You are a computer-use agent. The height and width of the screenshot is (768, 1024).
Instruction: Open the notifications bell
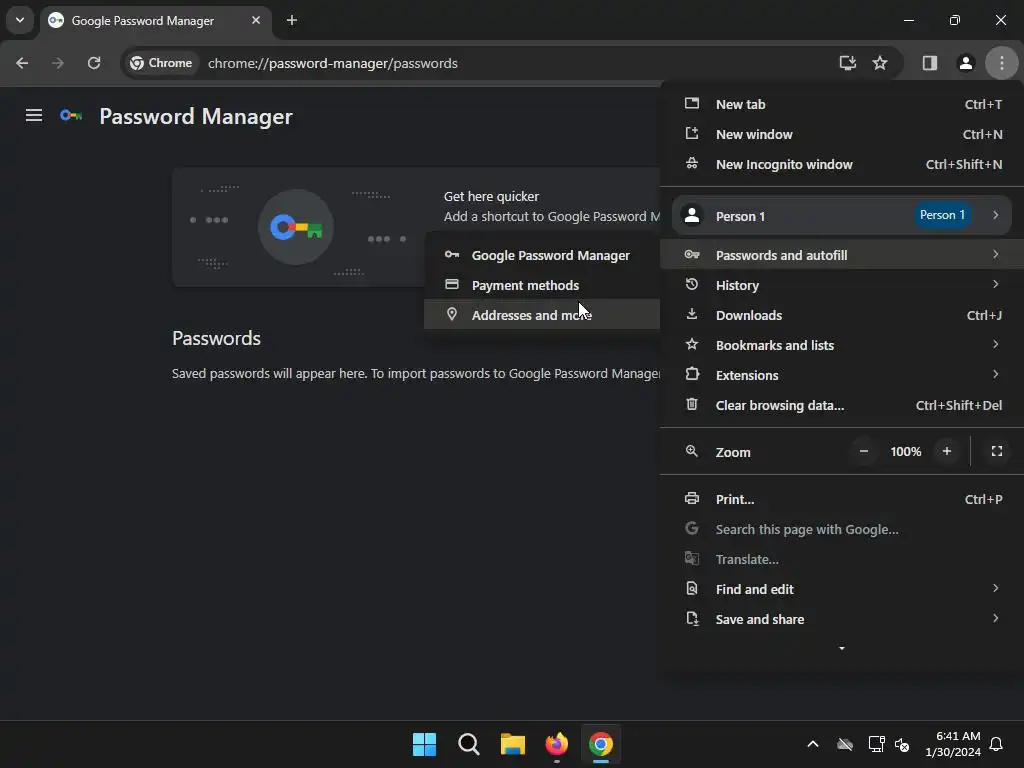tap(997, 744)
